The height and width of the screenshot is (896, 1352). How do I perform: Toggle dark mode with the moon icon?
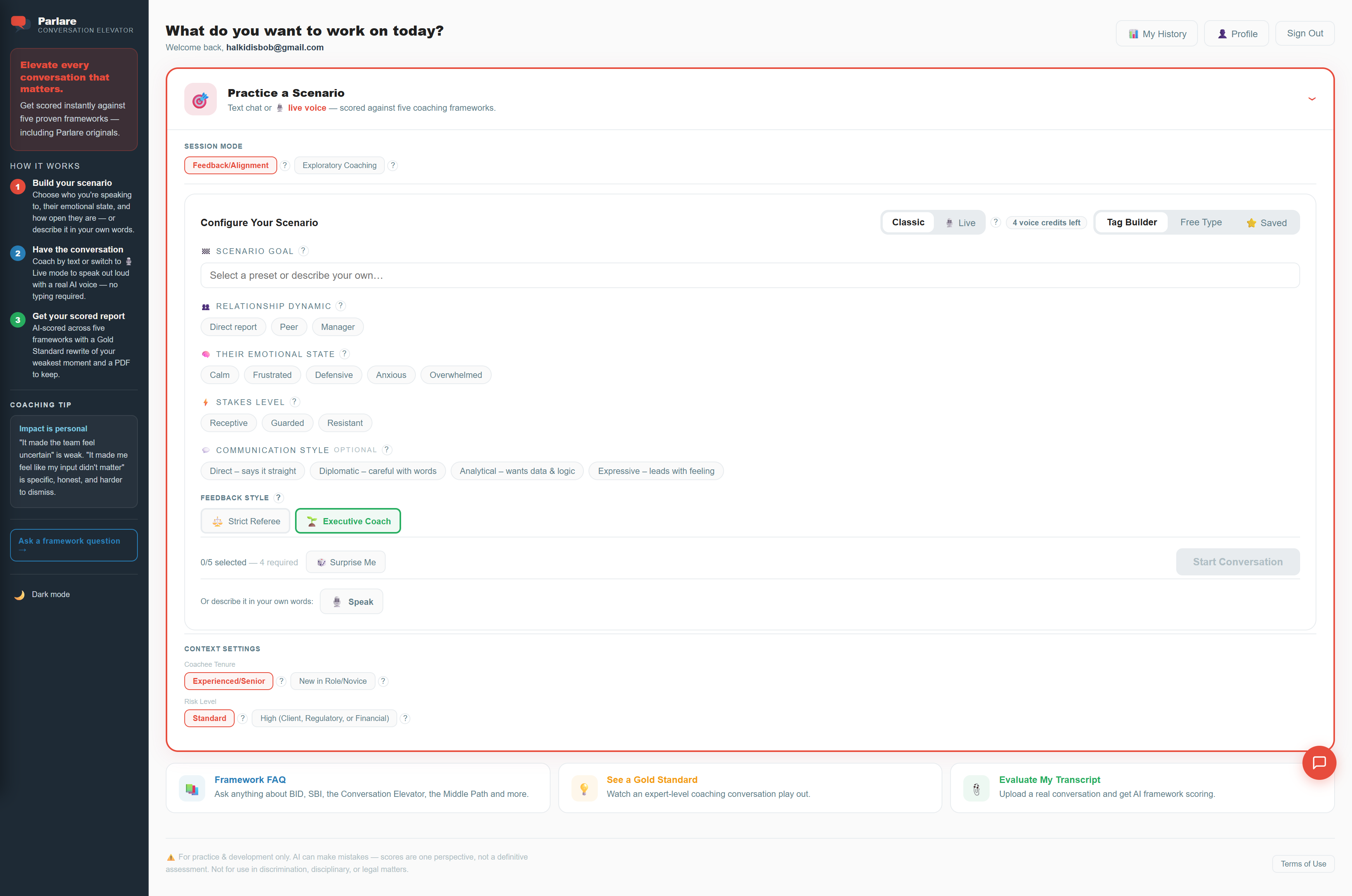tap(19, 594)
